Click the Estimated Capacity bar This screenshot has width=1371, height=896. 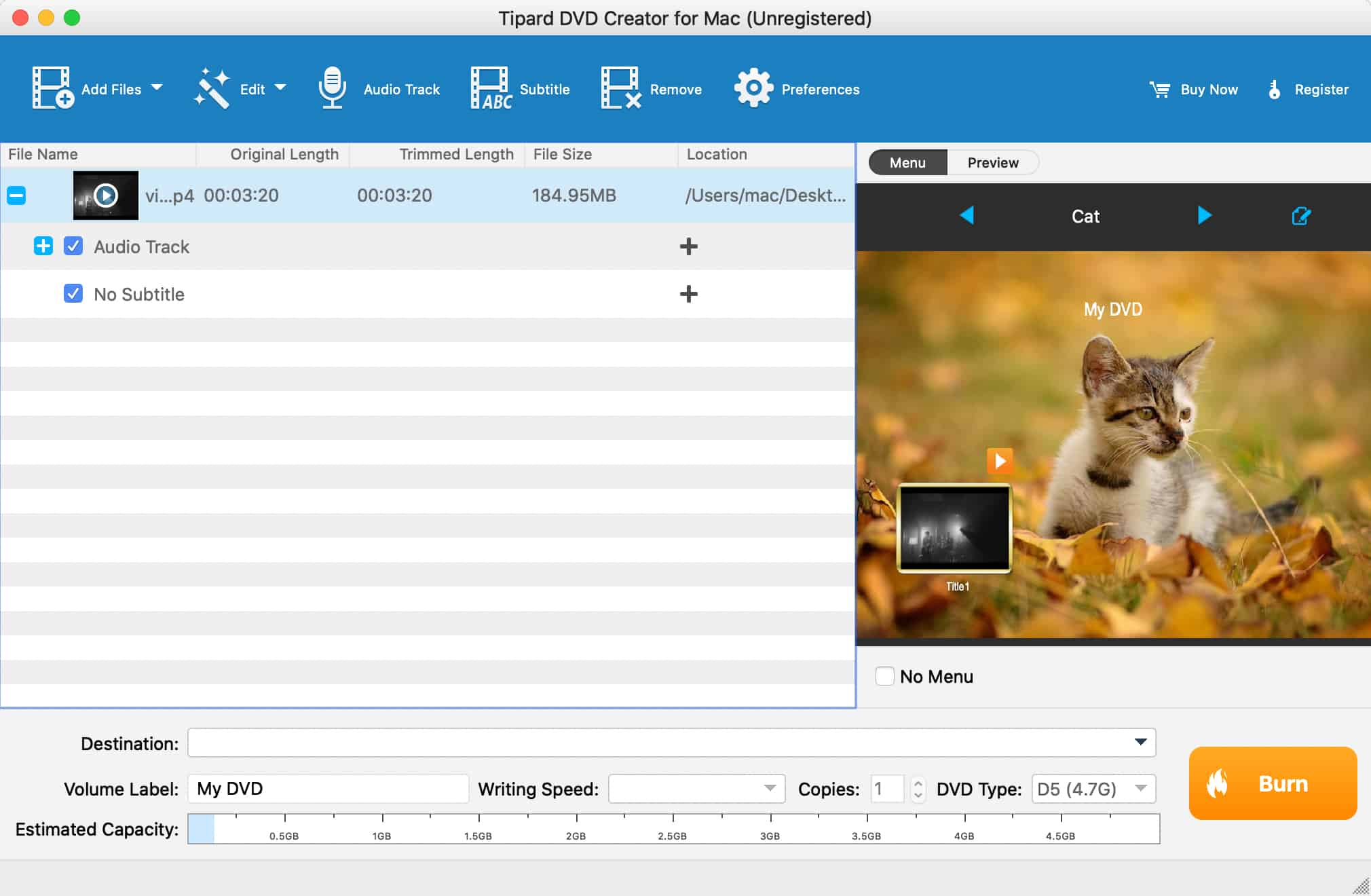(x=673, y=828)
